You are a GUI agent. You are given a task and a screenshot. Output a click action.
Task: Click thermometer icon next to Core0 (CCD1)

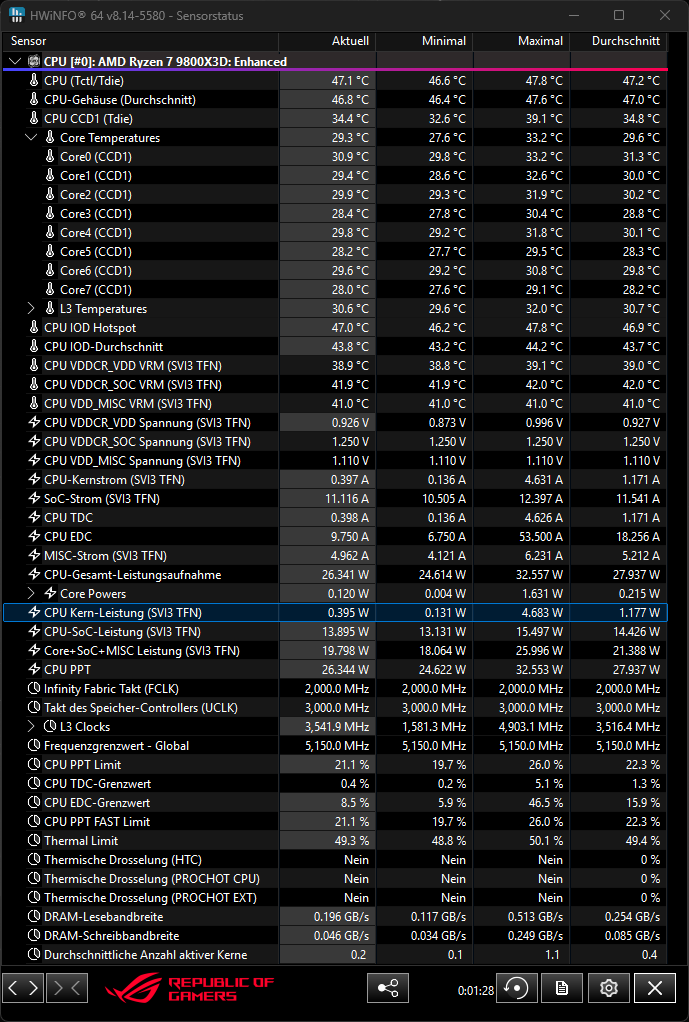pyautogui.click(x=50, y=156)
